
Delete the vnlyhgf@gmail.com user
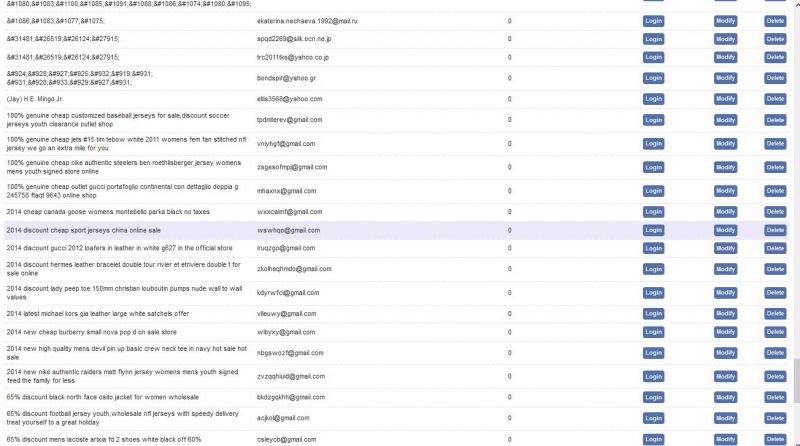[x=775, y=144]
